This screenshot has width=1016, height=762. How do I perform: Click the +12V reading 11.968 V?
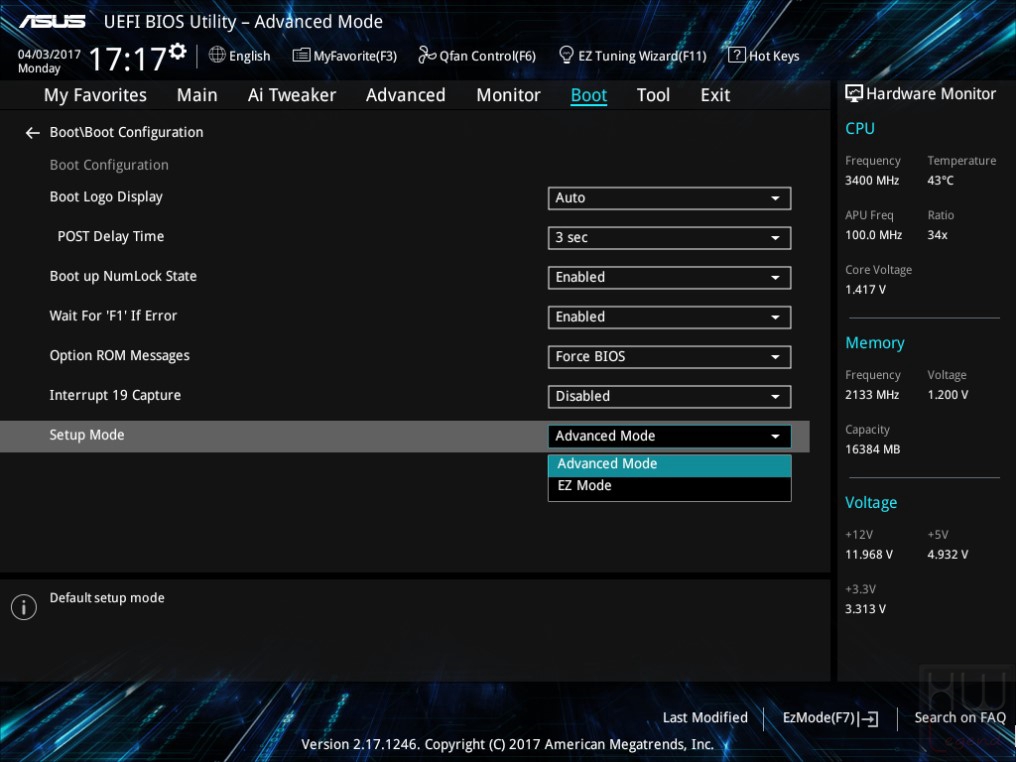869,555
